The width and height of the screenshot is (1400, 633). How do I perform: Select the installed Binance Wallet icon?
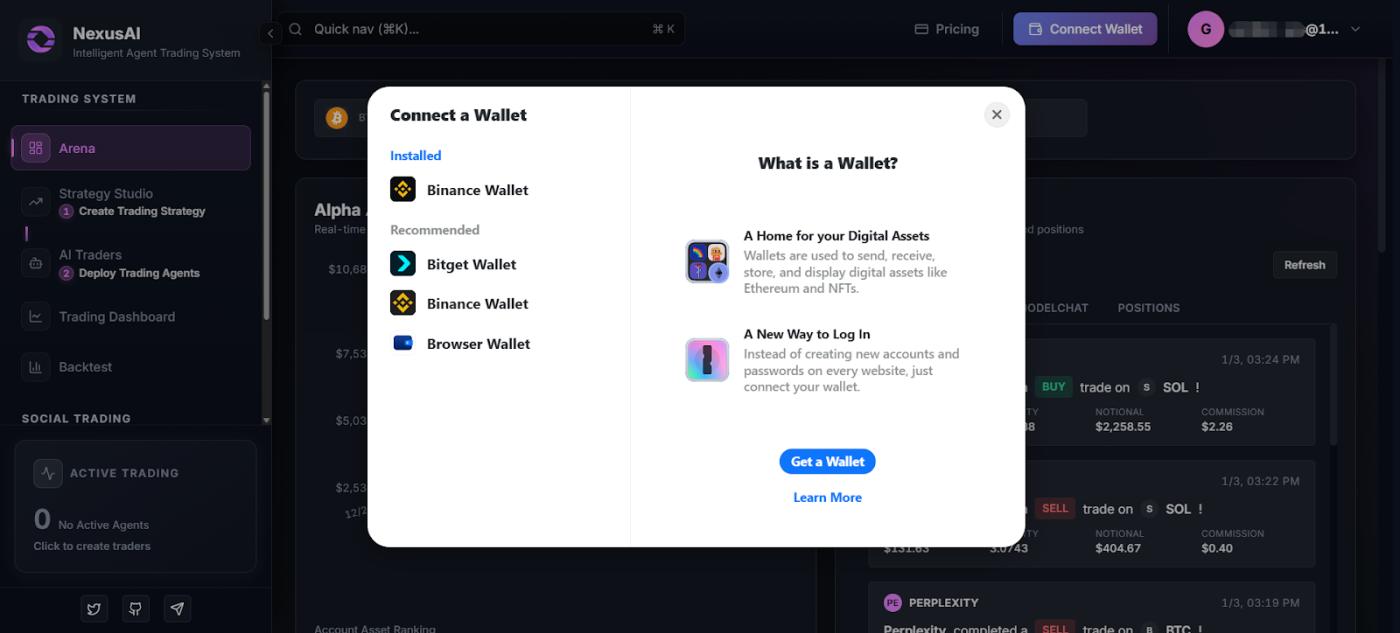(x=403, y=190)
